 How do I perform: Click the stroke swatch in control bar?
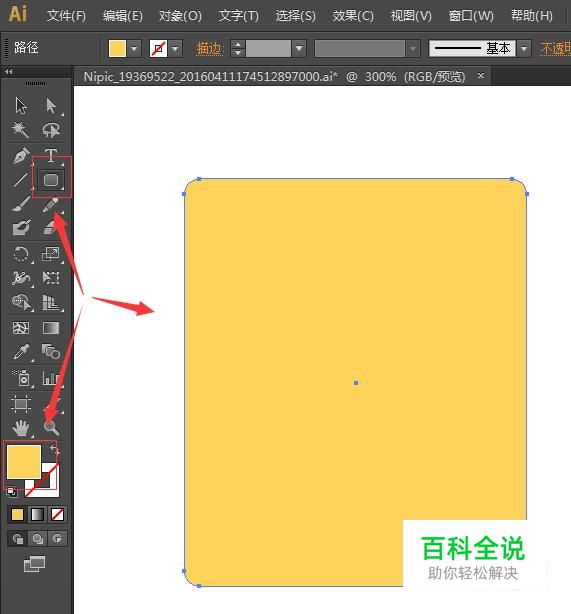click(x=158, y=49)
